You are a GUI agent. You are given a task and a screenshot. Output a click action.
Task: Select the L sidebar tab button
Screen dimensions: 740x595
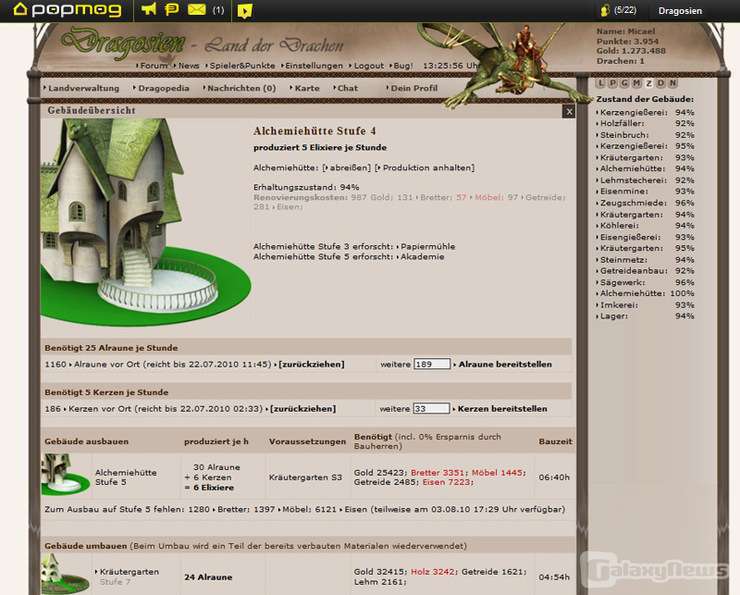(600, 84)
